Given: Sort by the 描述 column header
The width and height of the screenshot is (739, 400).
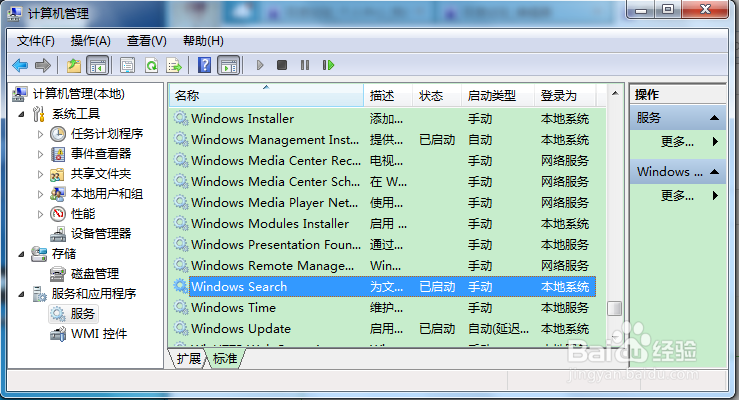Looking at the screenshot, I should click(x=388, y=96).
